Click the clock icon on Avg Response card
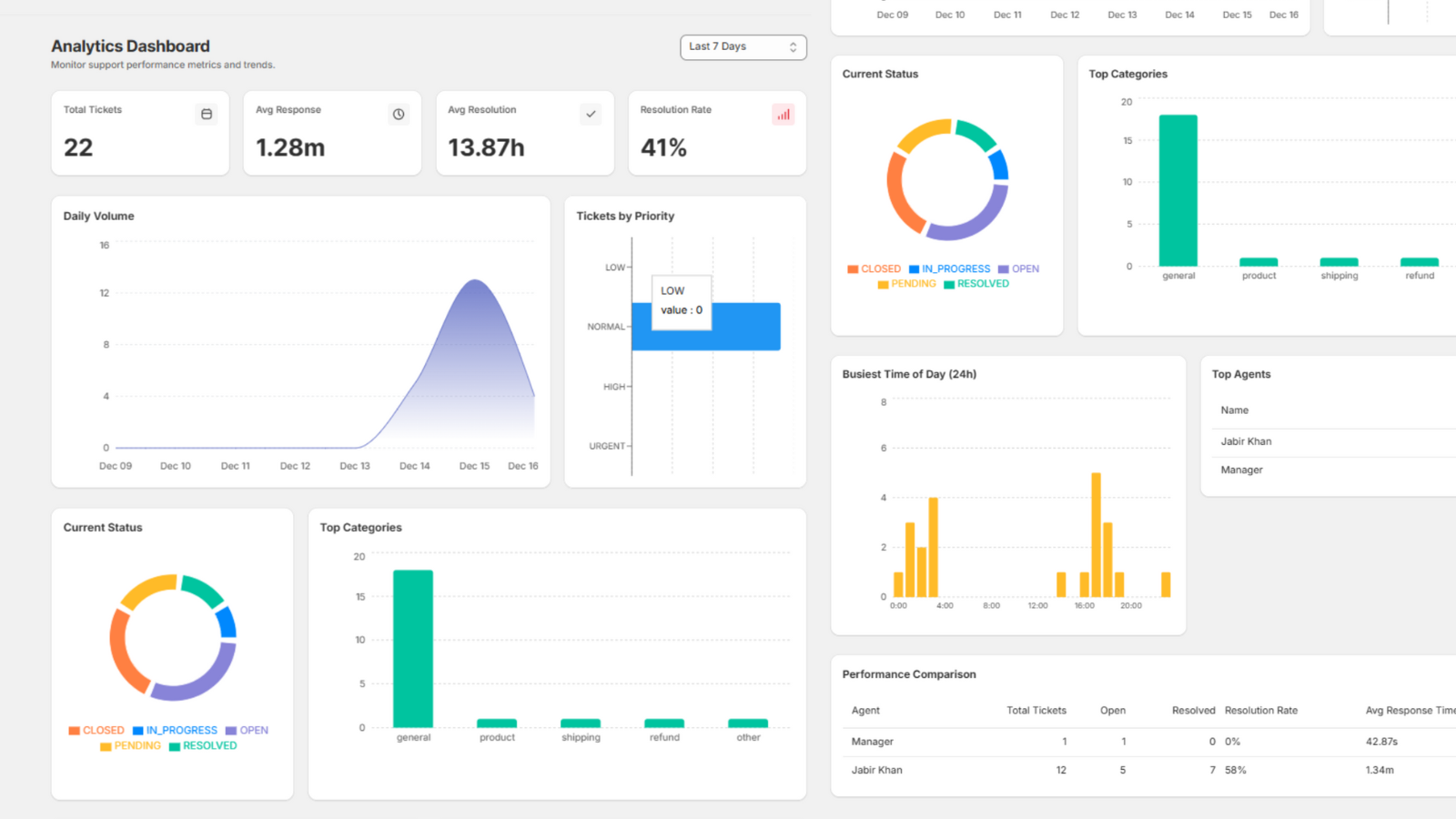 pos(398,114)
